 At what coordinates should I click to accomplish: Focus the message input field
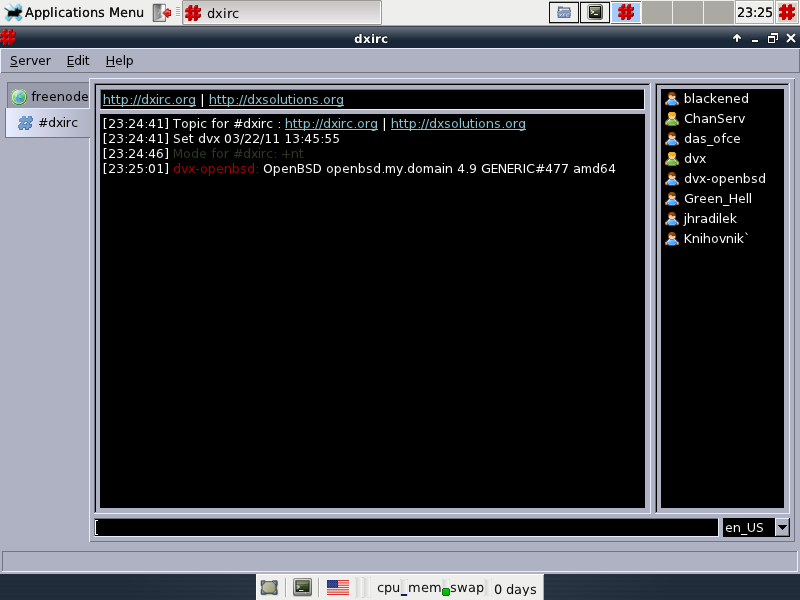click(406, 527)
